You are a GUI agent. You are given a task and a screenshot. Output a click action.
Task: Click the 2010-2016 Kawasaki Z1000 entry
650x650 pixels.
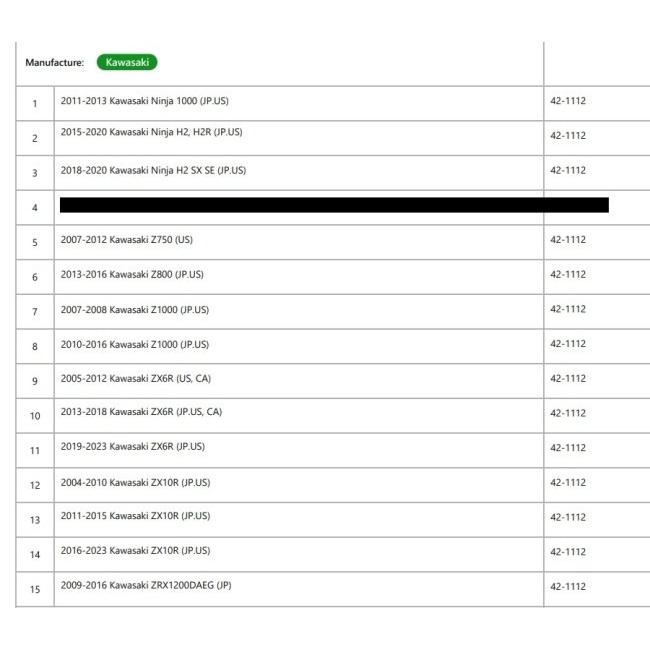[x=135, y=344]
